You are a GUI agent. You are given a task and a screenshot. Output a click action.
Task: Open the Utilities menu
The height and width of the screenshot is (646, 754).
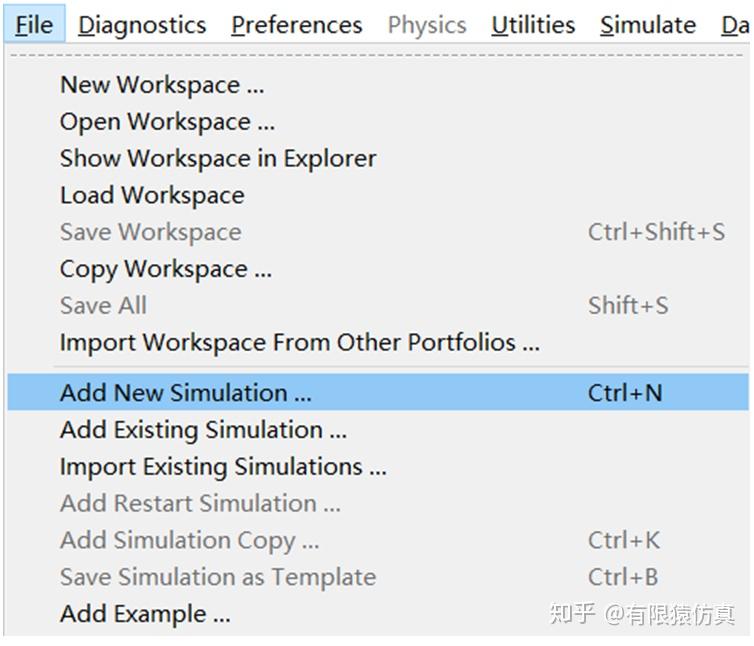pyautogui.click(x=533, y=24)
